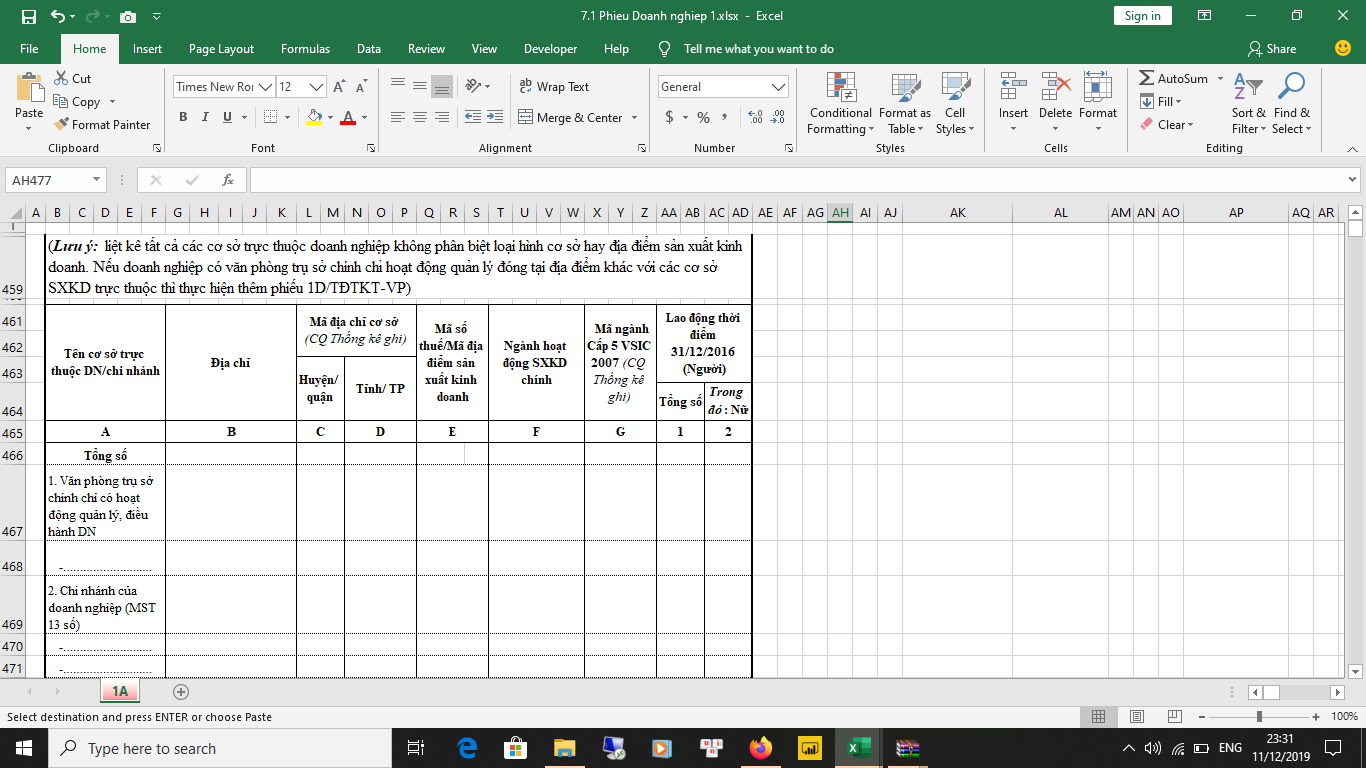1366x768 pixels.
Task: Click the Windows Start button
Action: click(24, 748)
